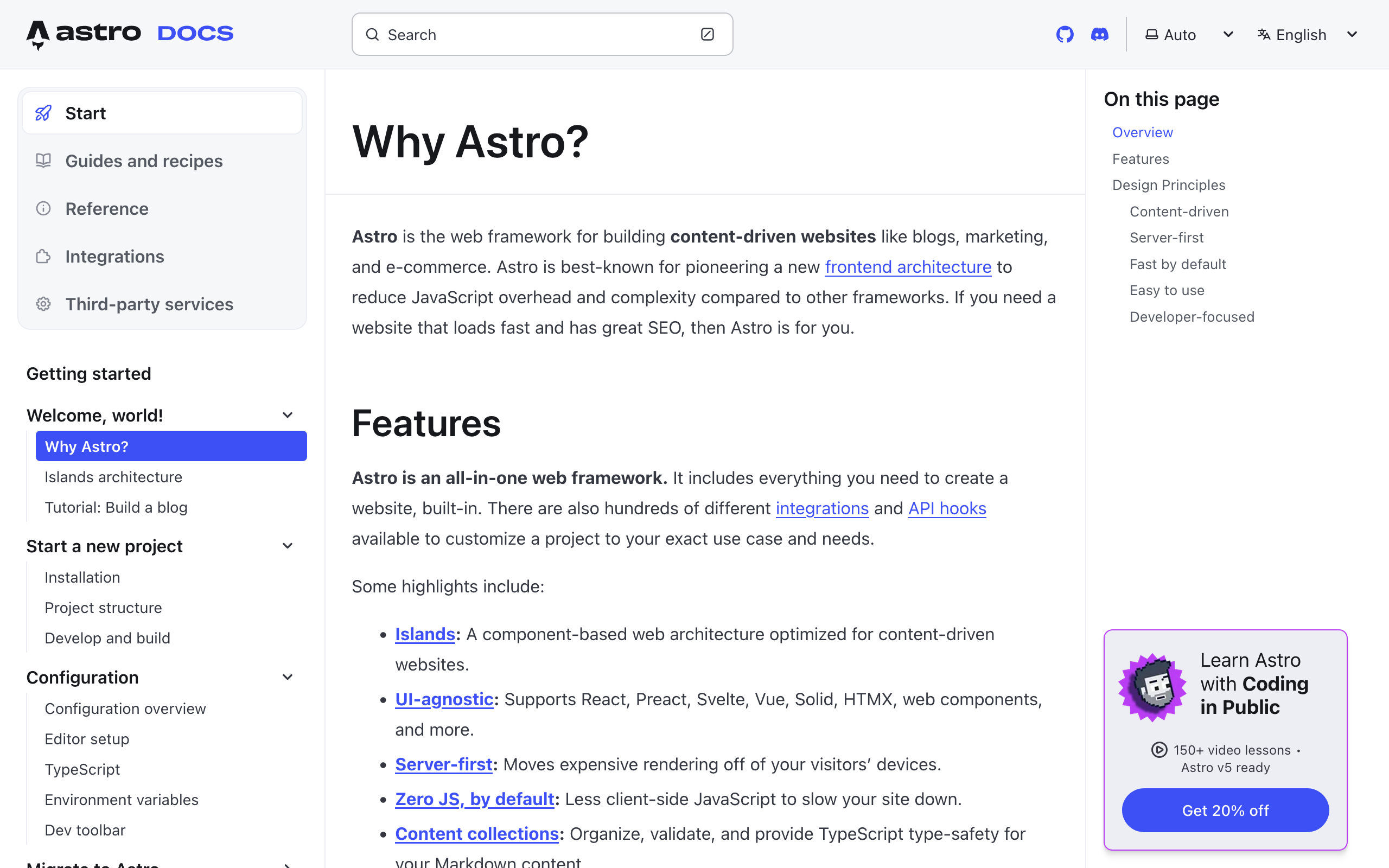
Task: Switch to Third-party services tab
Action: 162,304
